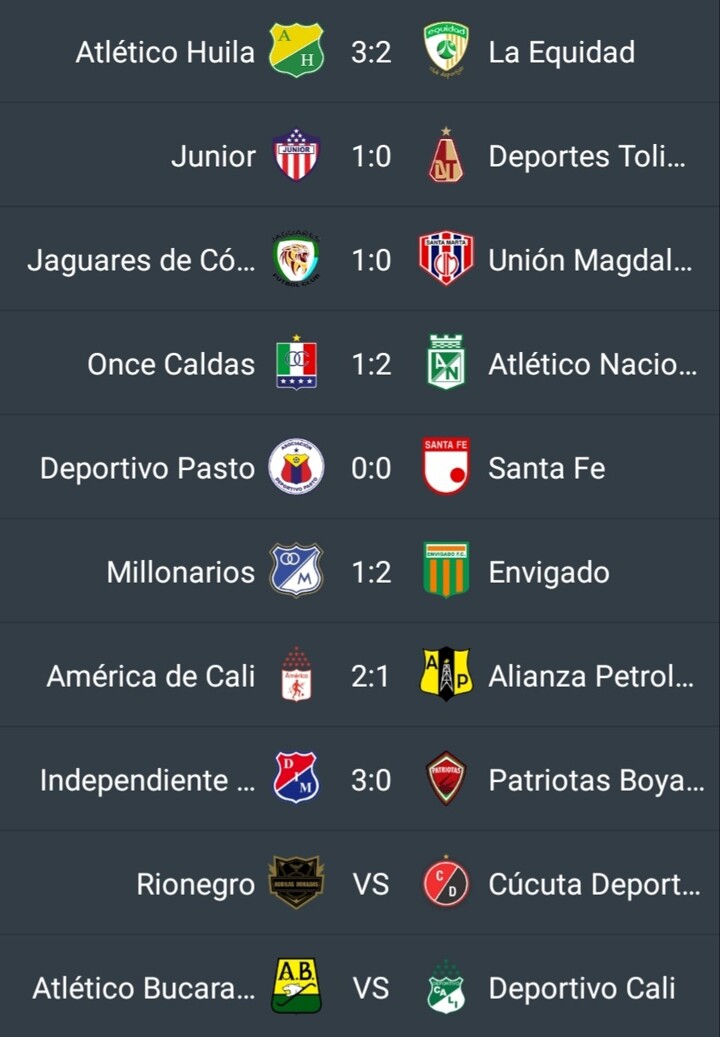
Task: Select the Deportes Tolima crest icon
Action: click(x=446, y=155)
